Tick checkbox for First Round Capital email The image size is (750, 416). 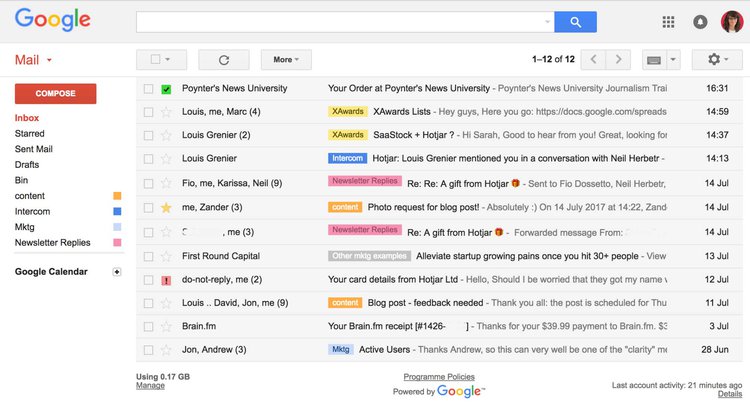(x=148, y=256)
